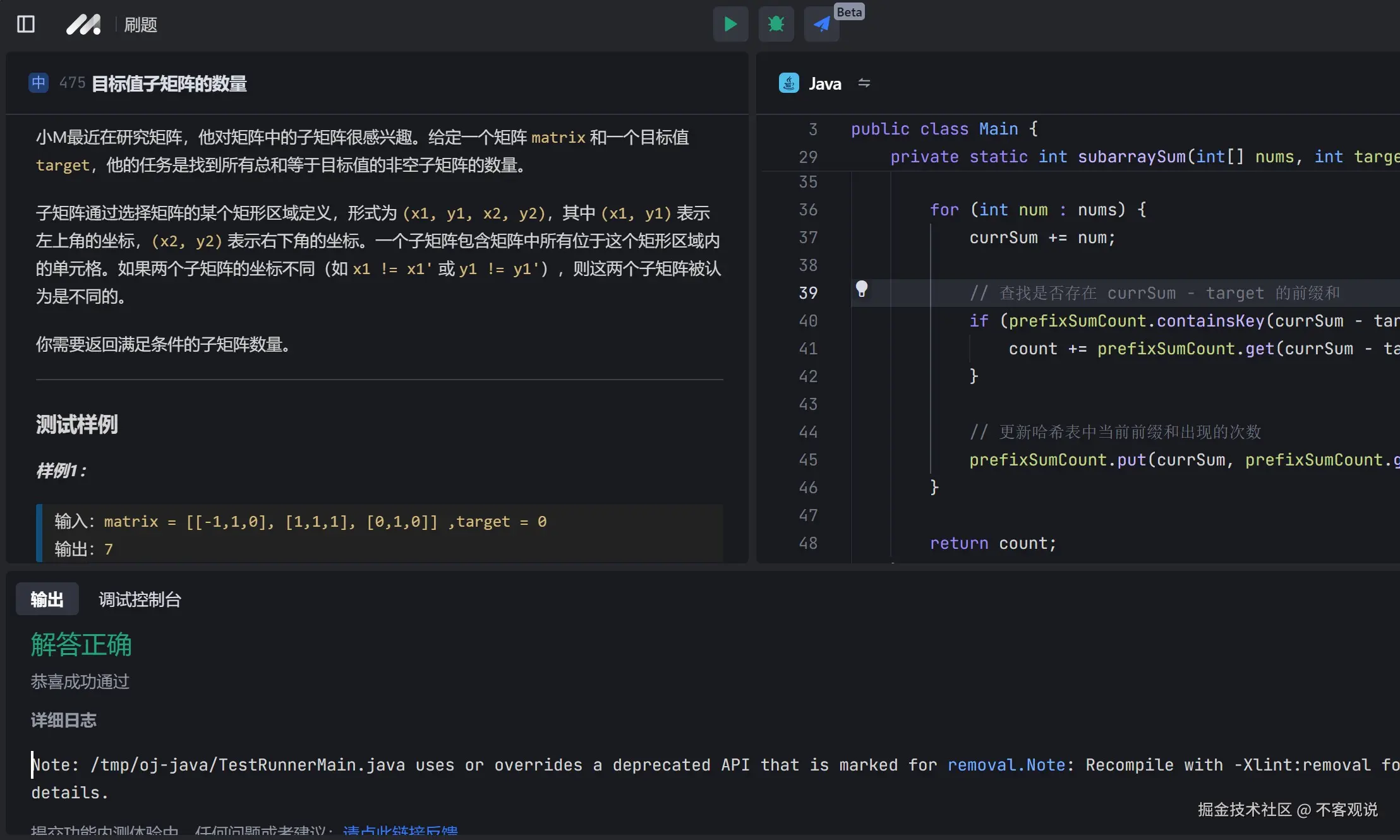Image resolution: width=1400 pixels, height=840 pixels.
Task: Submit solution with paper plane icon
Action: [x=821, y=25]
